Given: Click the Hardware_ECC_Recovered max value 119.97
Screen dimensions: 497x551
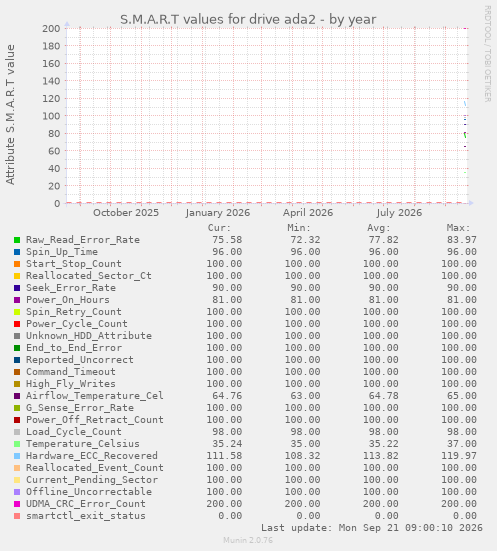Looking at the screenshot, I should point(459,456).
